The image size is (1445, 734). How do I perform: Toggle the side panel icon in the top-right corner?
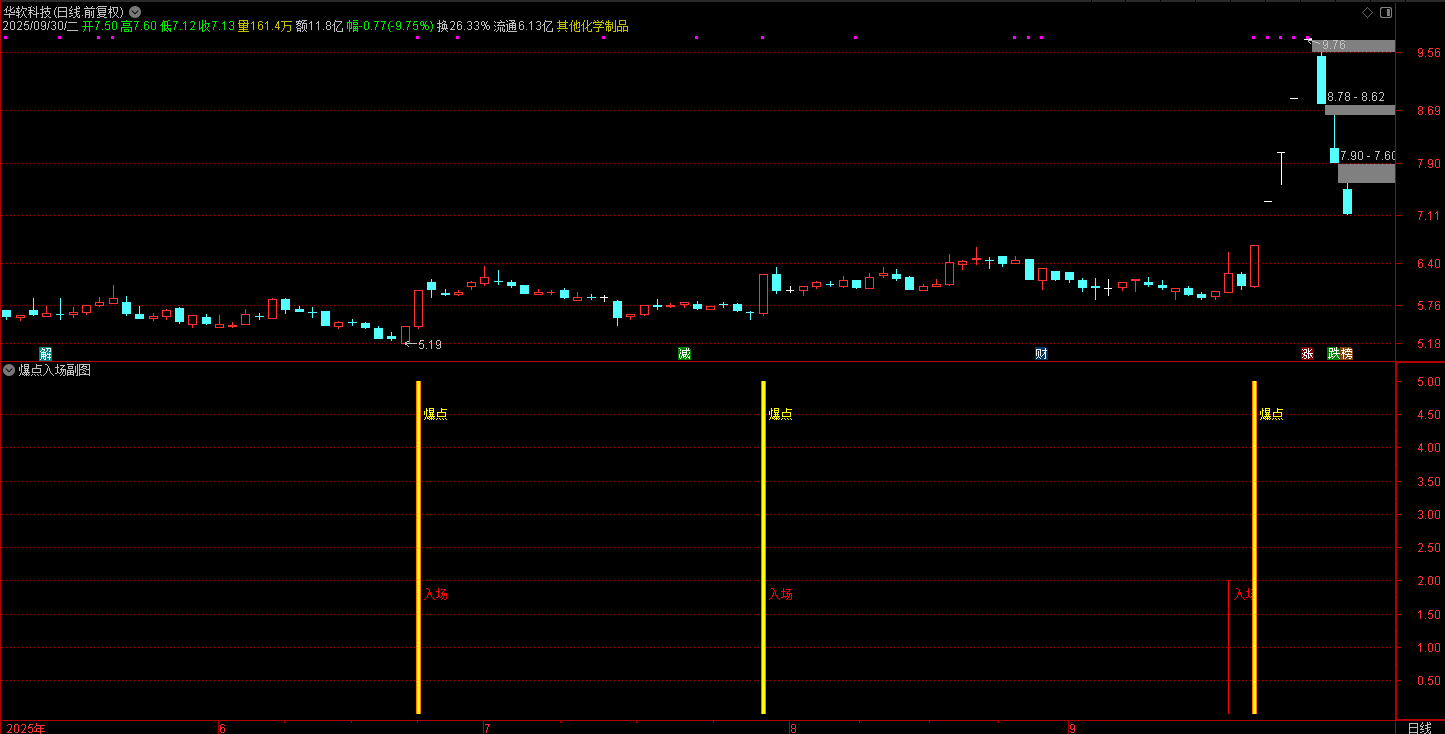pos(1385,12)
